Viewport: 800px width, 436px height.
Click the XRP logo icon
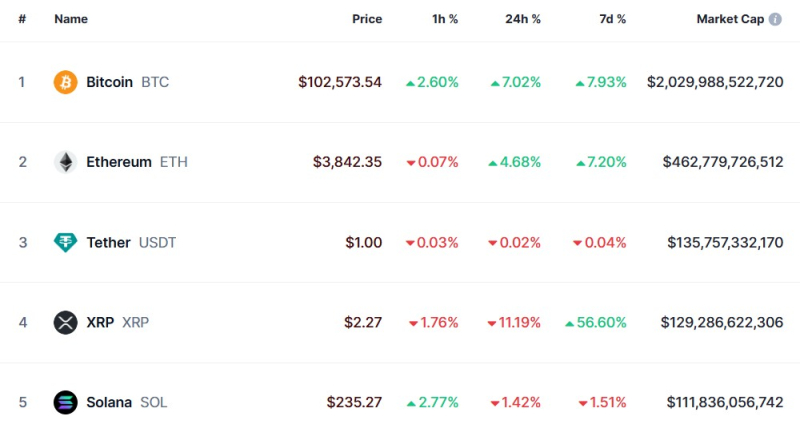(65, 322)
